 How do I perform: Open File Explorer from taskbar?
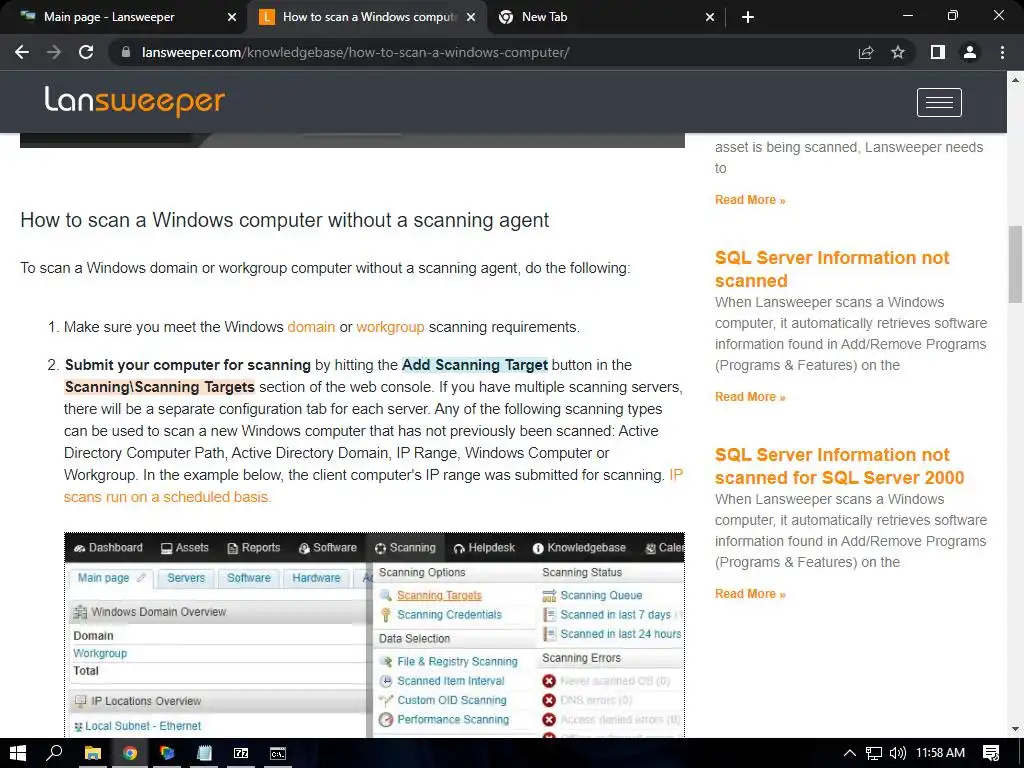(x=93, y=753)
